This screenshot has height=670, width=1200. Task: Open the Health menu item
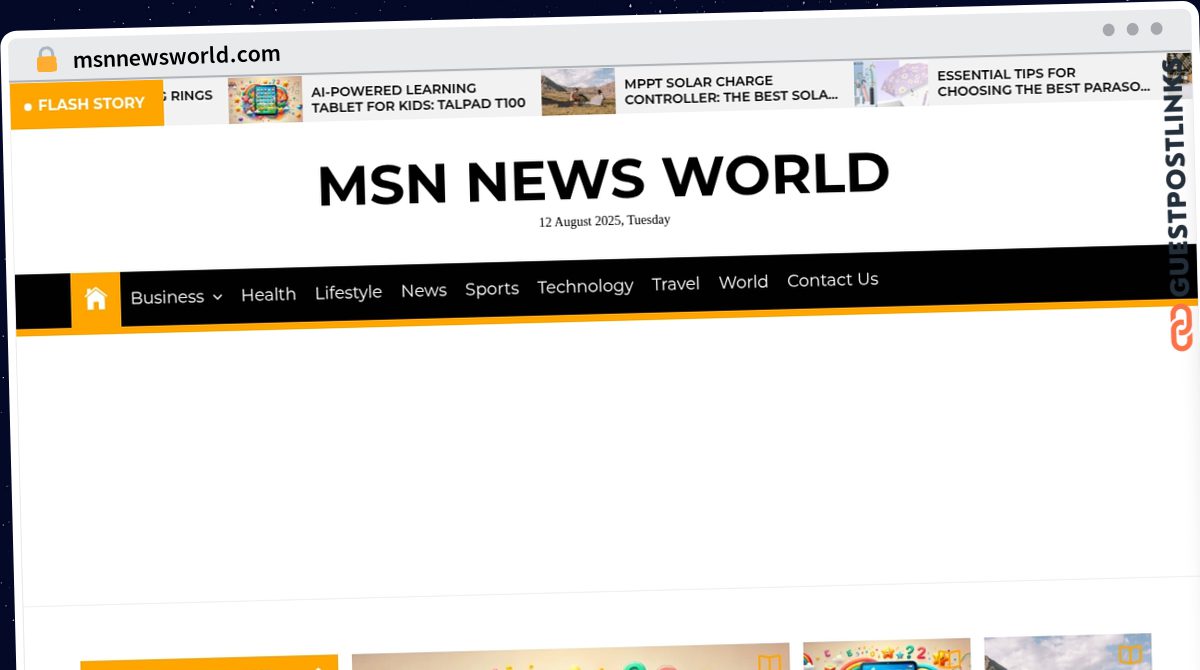[x=268, y=294]
